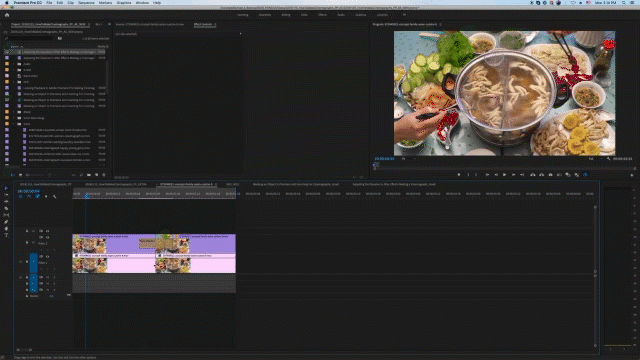Collapse the Stock bin

click(x=13, y=124)
